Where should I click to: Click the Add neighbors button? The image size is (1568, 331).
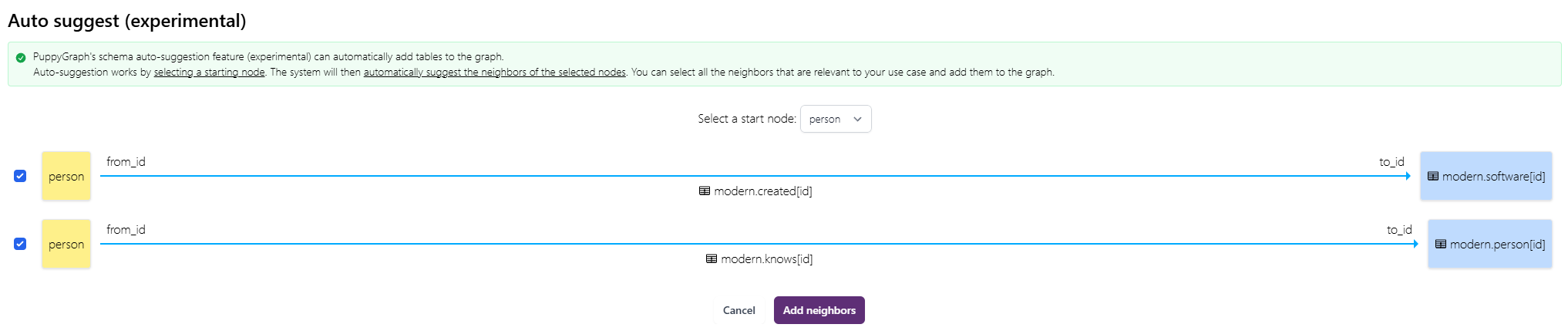point(819,310)
